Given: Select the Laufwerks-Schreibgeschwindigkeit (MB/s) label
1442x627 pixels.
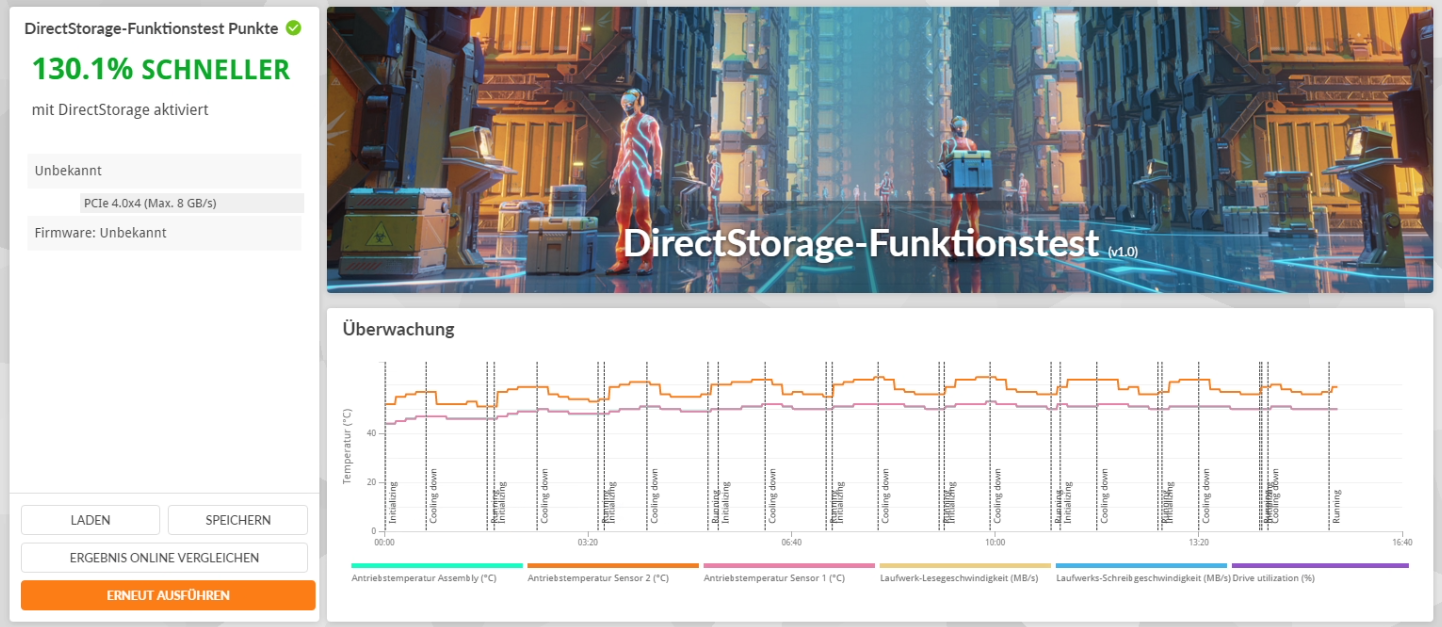Looking at the screenshot, I should (1143, 578).
